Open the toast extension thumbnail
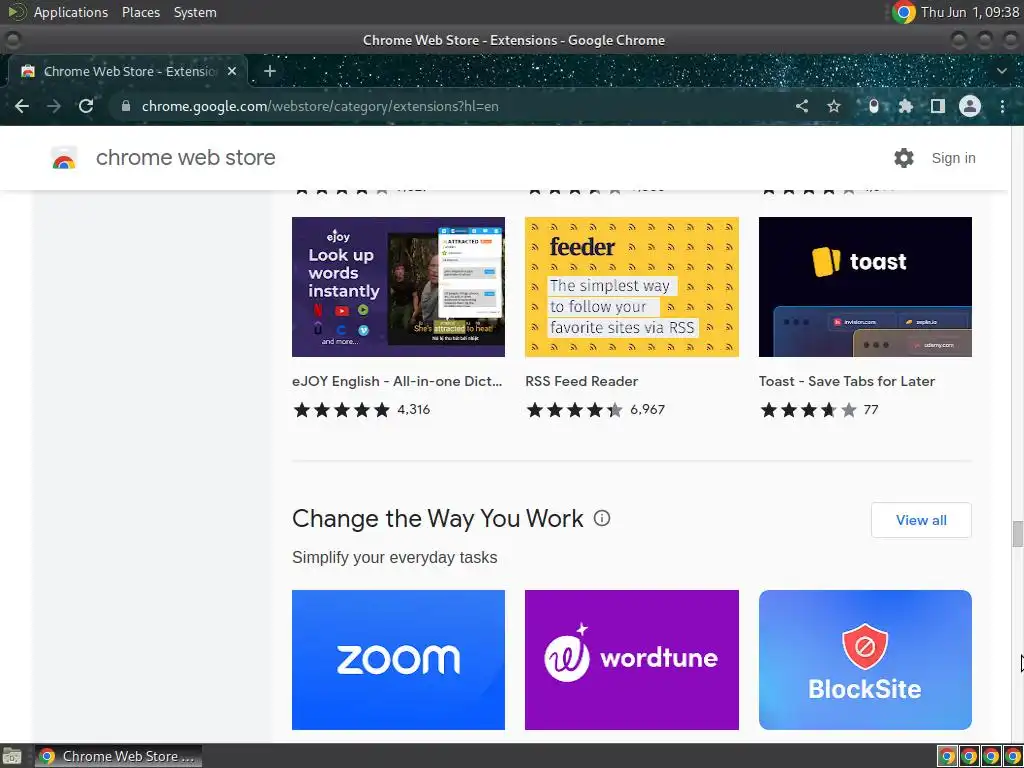The height and width of the screenshot is (768, 1024). (x=865, y=287)
